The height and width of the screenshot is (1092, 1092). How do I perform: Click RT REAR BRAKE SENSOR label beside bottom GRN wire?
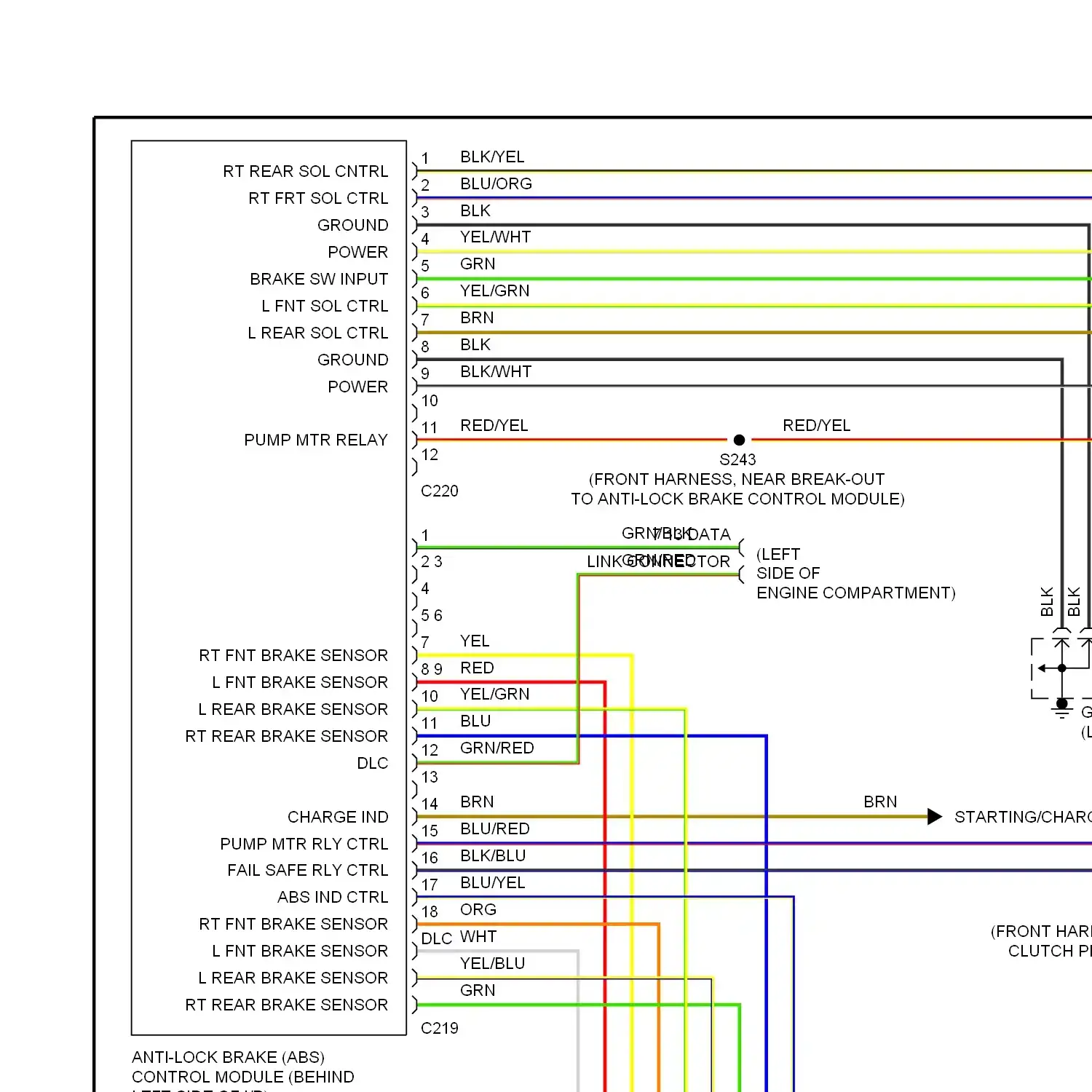pos(287,1005)
